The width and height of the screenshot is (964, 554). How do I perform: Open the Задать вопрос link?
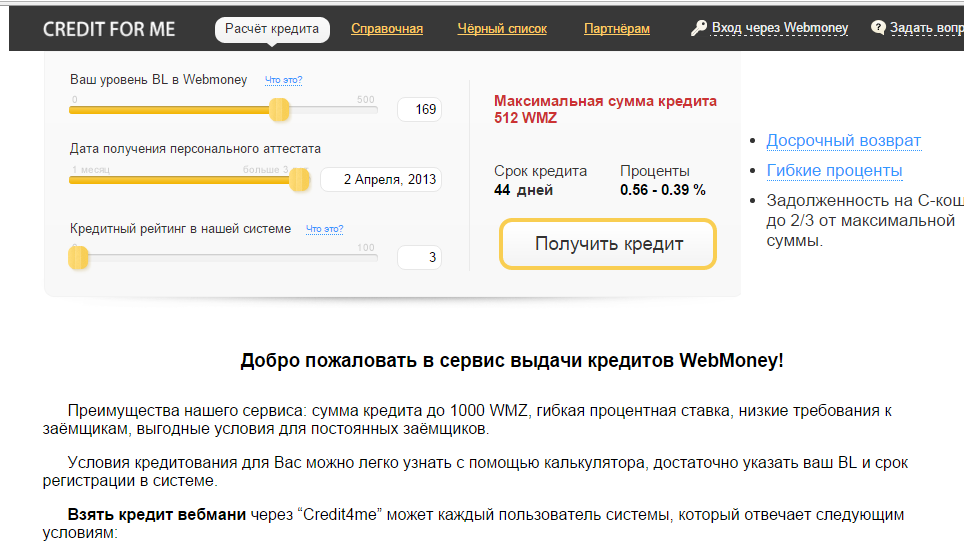(x=926, y=28)
